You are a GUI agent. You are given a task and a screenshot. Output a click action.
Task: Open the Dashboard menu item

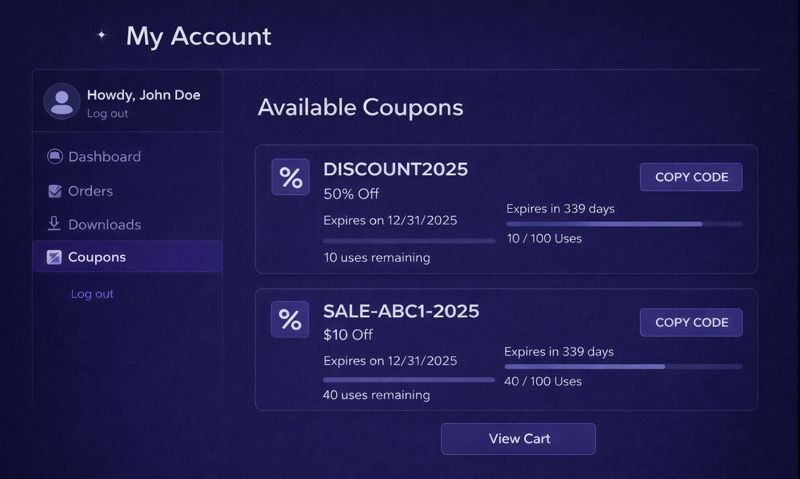104,157
